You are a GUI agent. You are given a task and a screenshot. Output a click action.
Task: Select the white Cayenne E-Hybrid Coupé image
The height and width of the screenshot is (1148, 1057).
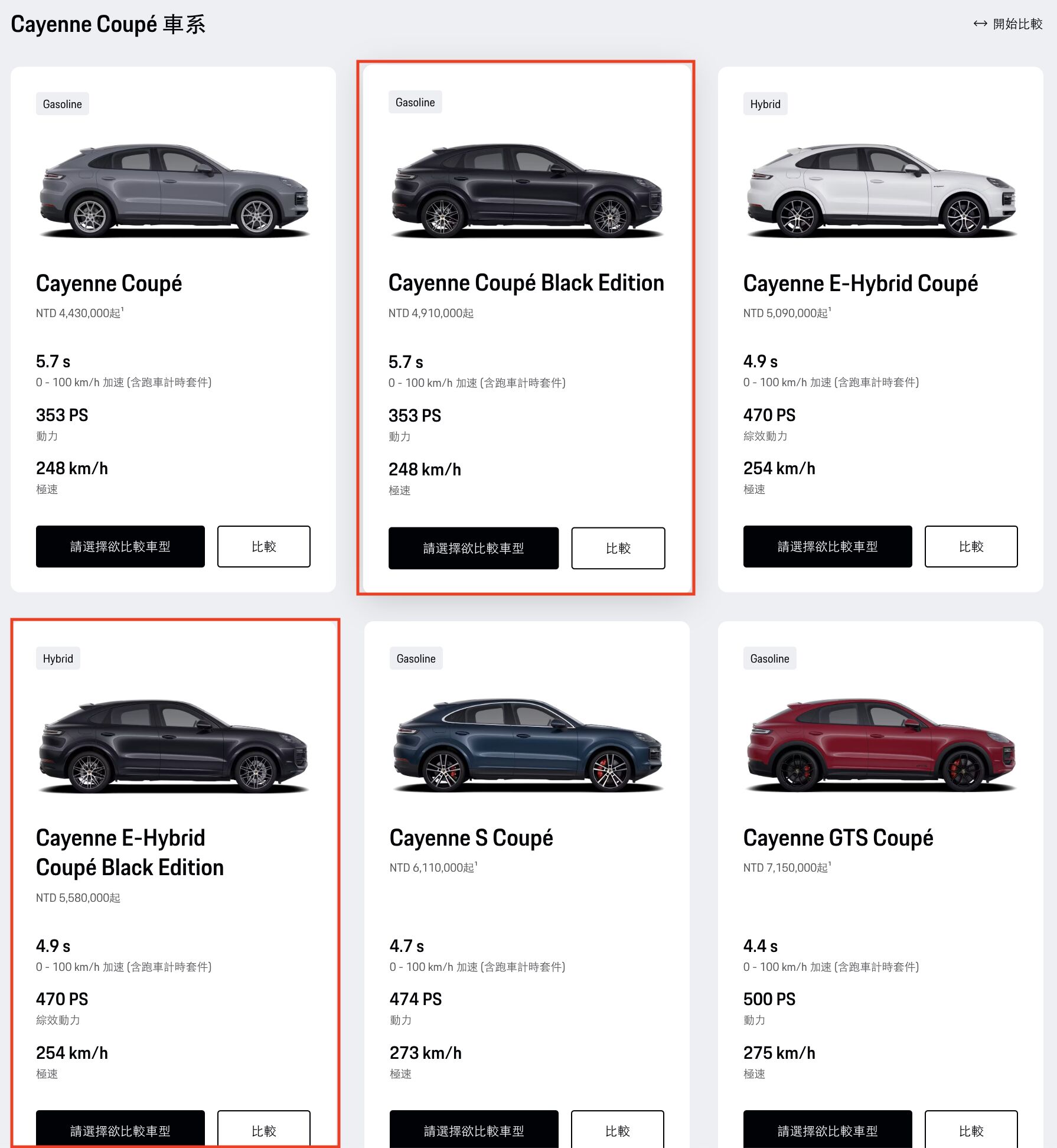pyautogui.click(x=880, y=190)
